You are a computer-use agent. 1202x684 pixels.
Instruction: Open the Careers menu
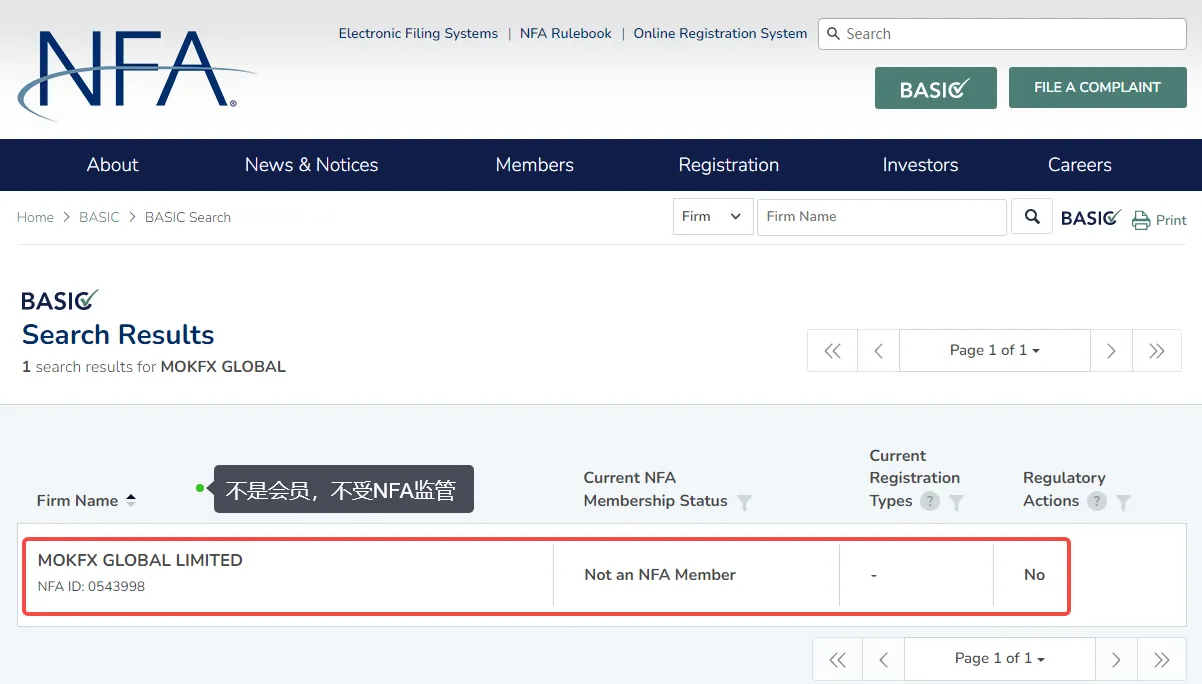[x=1080, y=165]
